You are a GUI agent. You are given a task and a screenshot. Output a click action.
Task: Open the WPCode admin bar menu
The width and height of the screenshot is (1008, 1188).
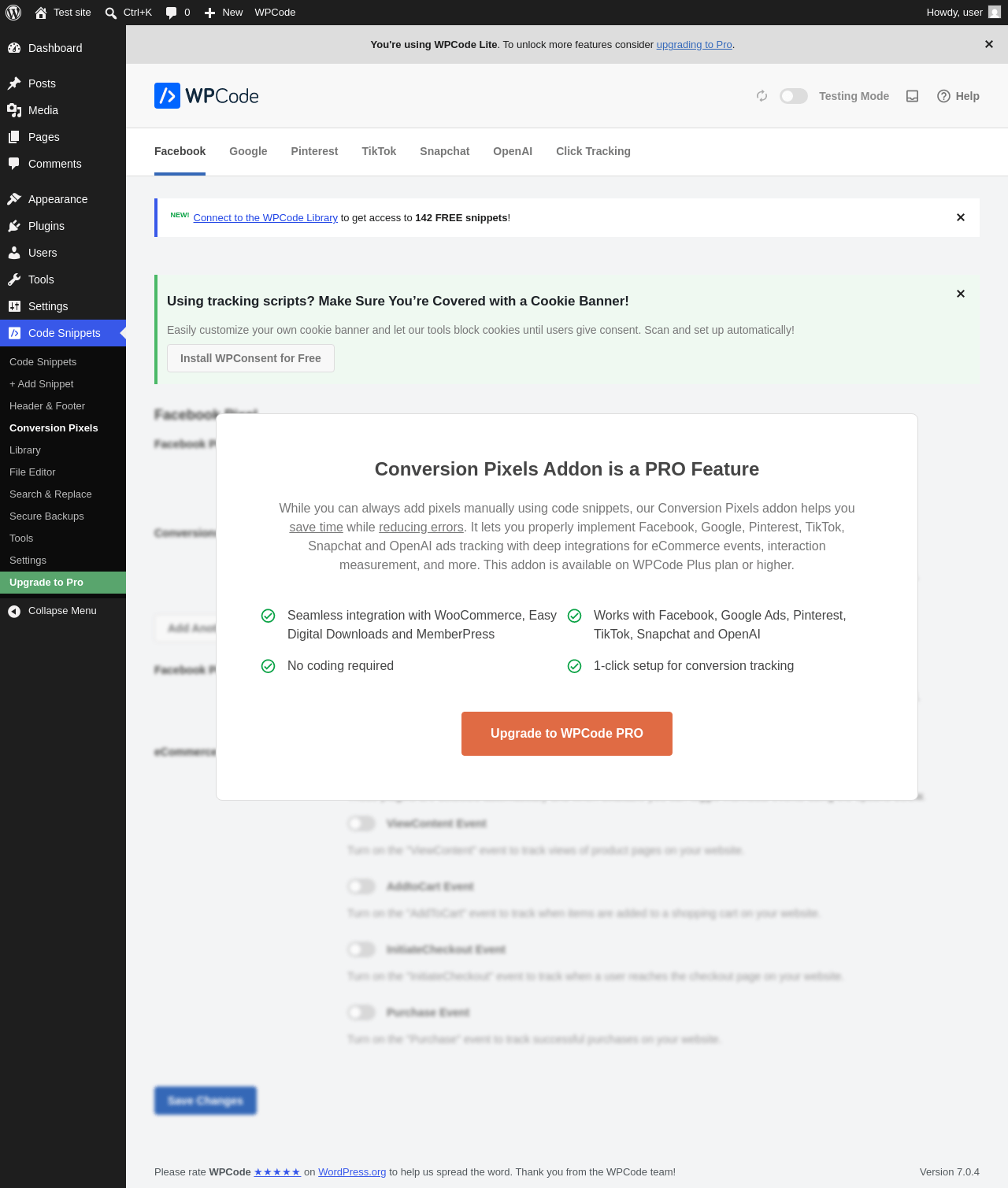pyautogui.click(x=275, y=13)
